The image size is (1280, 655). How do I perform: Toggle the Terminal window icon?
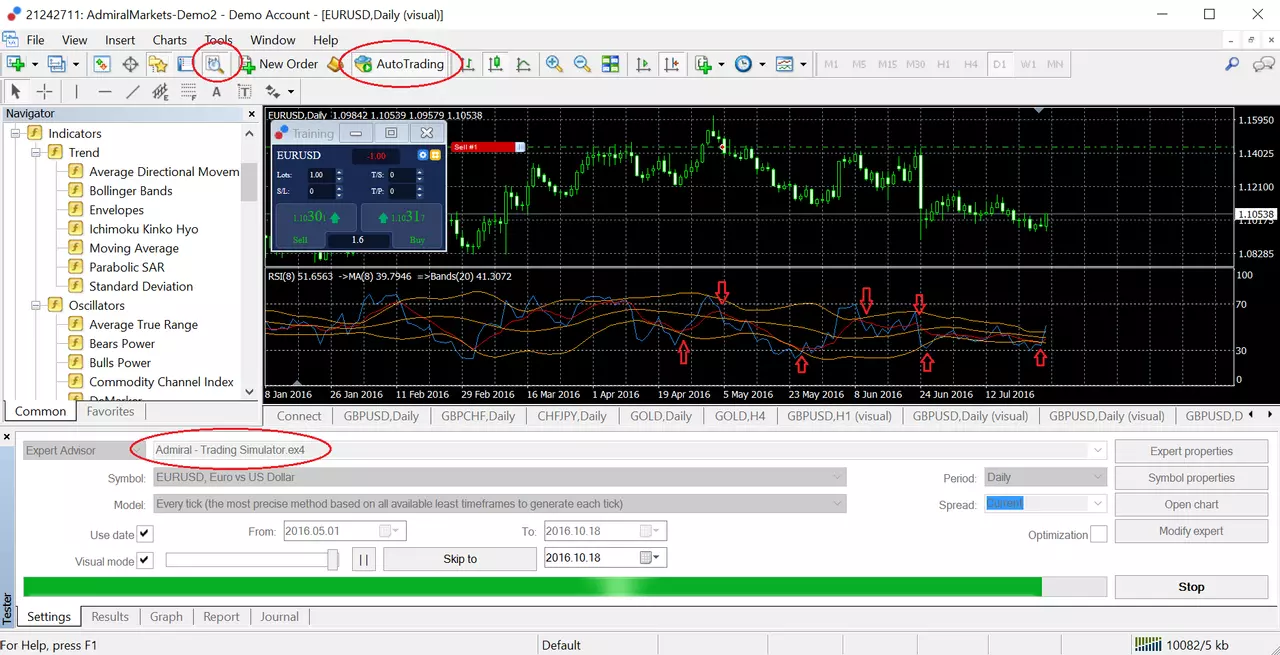point(186,64)
